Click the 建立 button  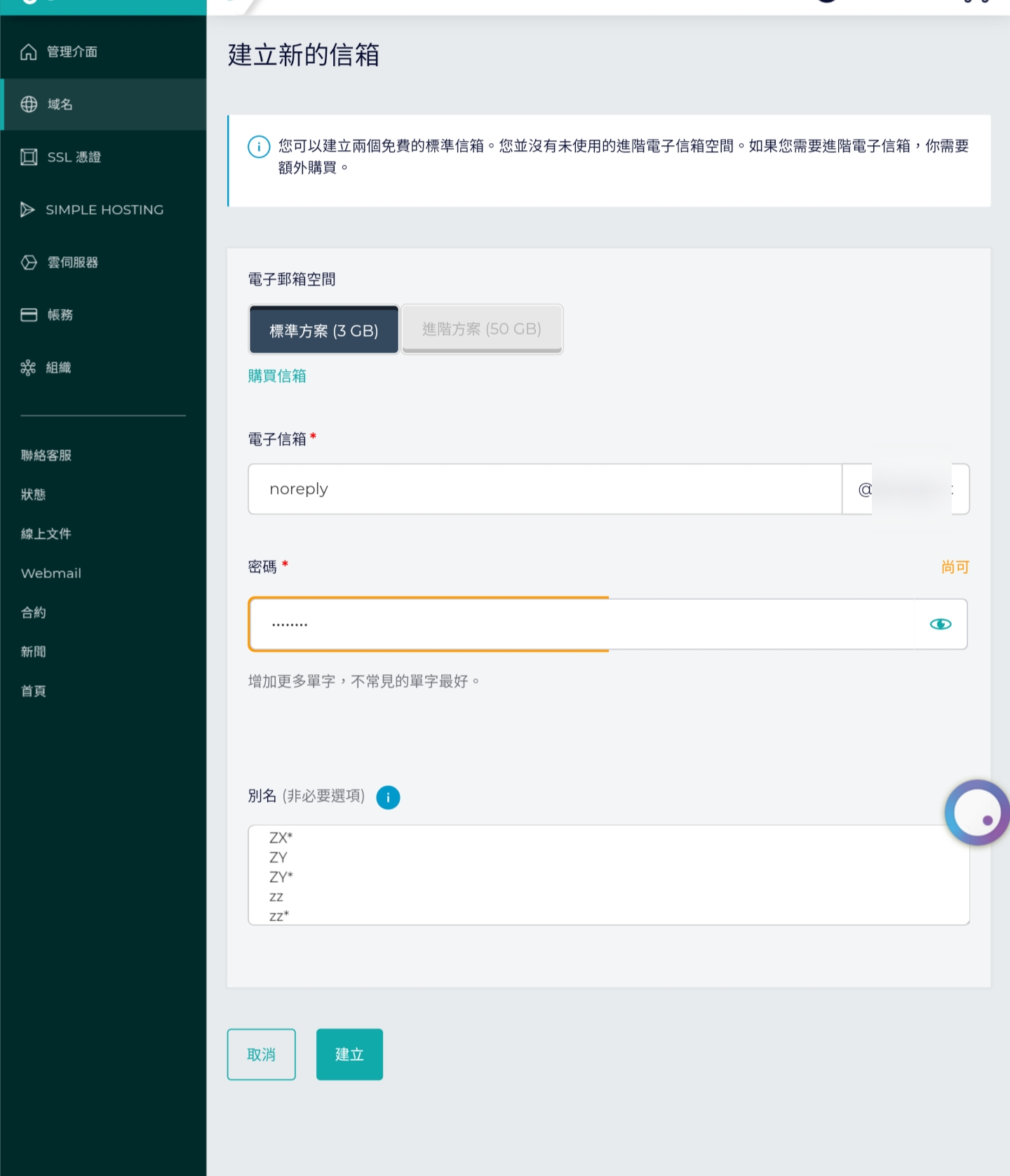[349, 1054]
